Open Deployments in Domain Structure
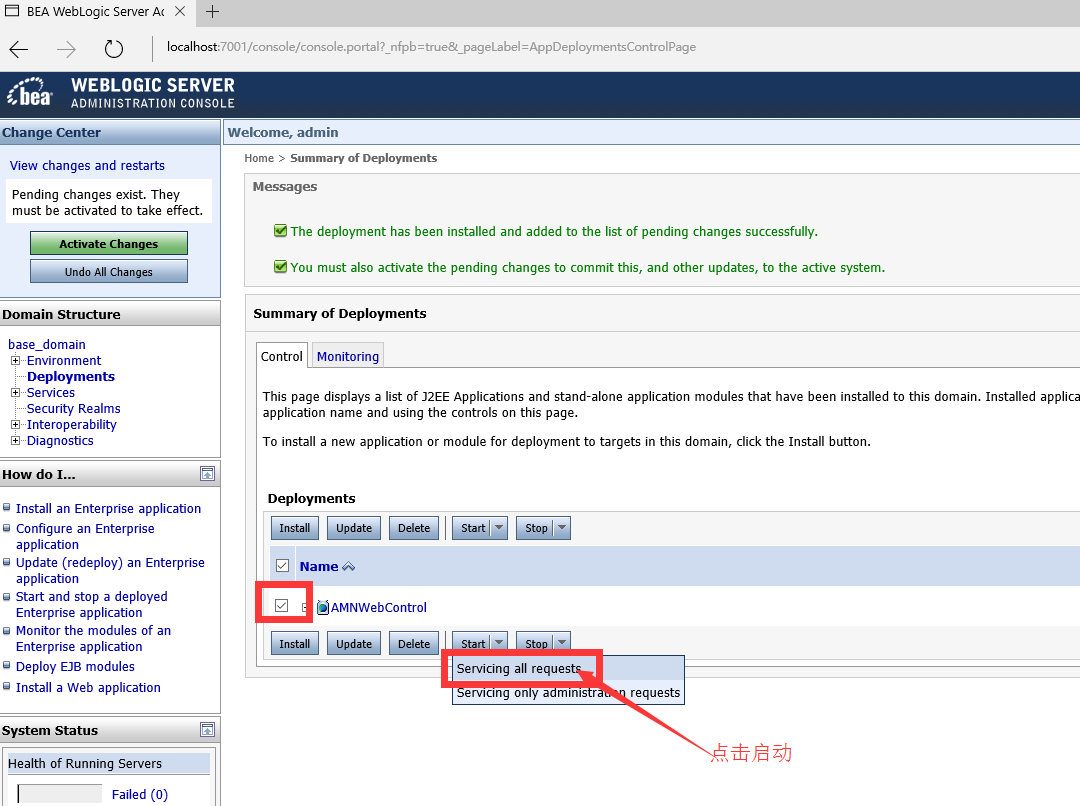Screen dimensions: 1080x806 click(71, 376)
